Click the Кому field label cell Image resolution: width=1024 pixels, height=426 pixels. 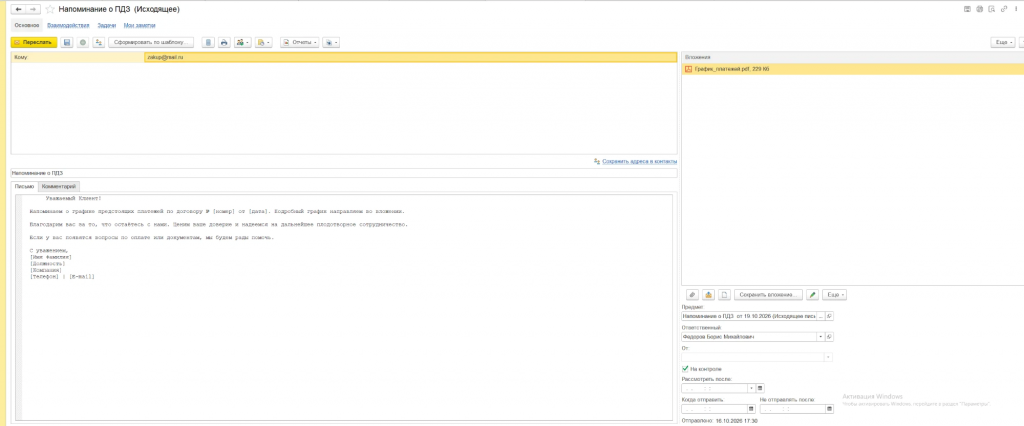point(77,58)
